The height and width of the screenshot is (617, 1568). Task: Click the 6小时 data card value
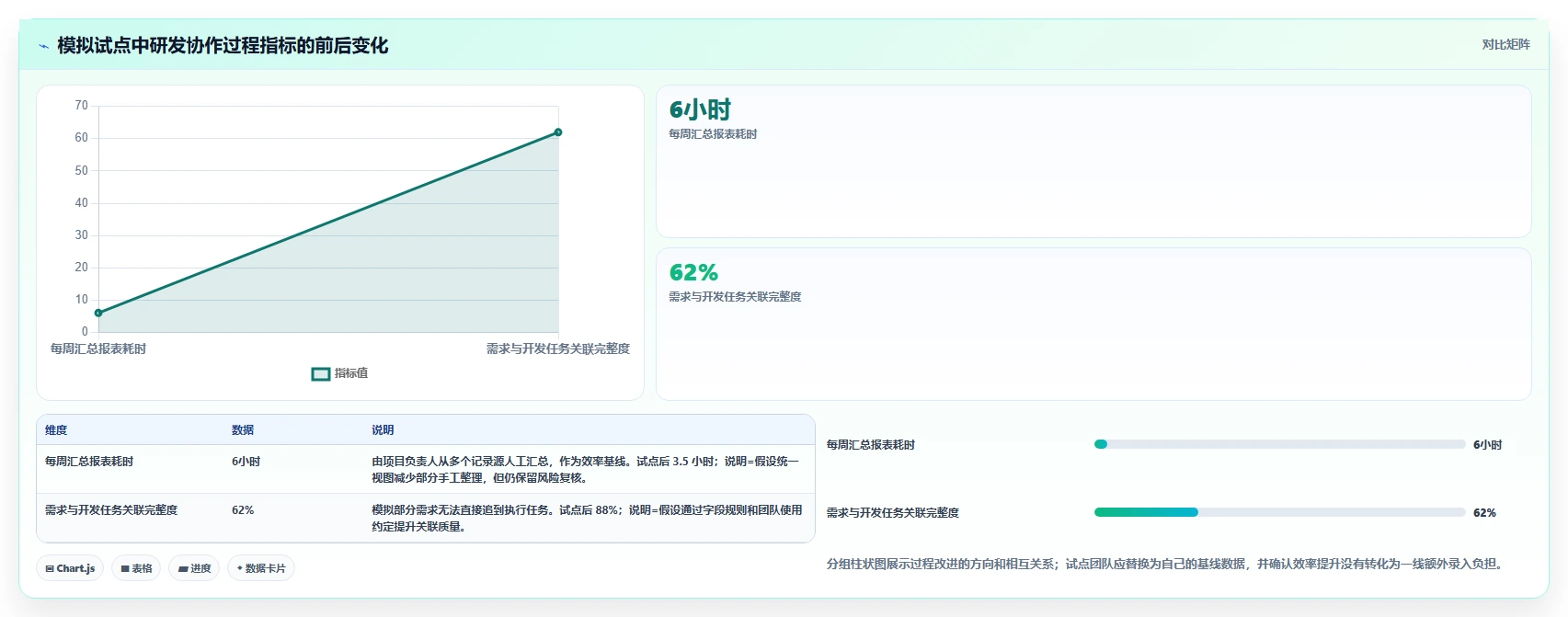(x=700, y=110)
